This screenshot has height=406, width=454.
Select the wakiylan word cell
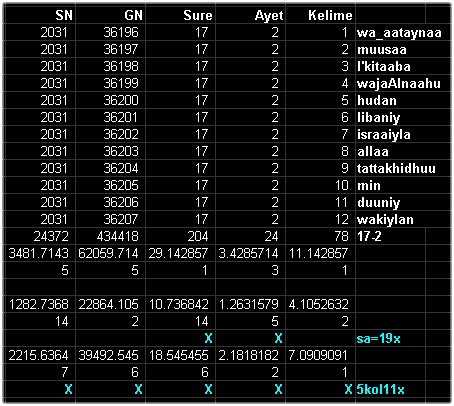coord(403,219)
